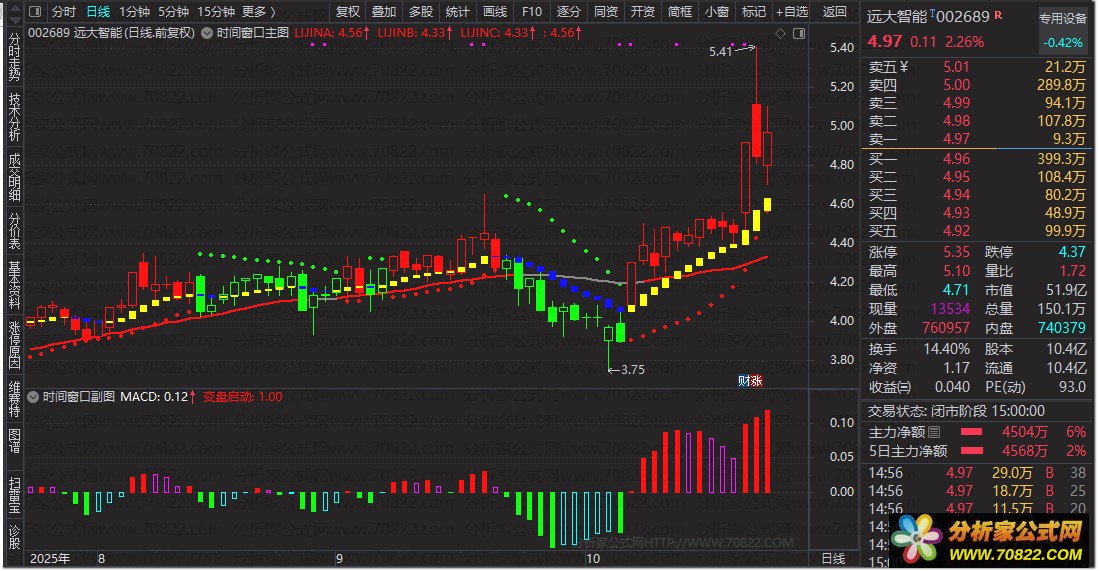Open 分时走势 in left sidebar
The image size is (1099, 571).
[x=14, y=56]
